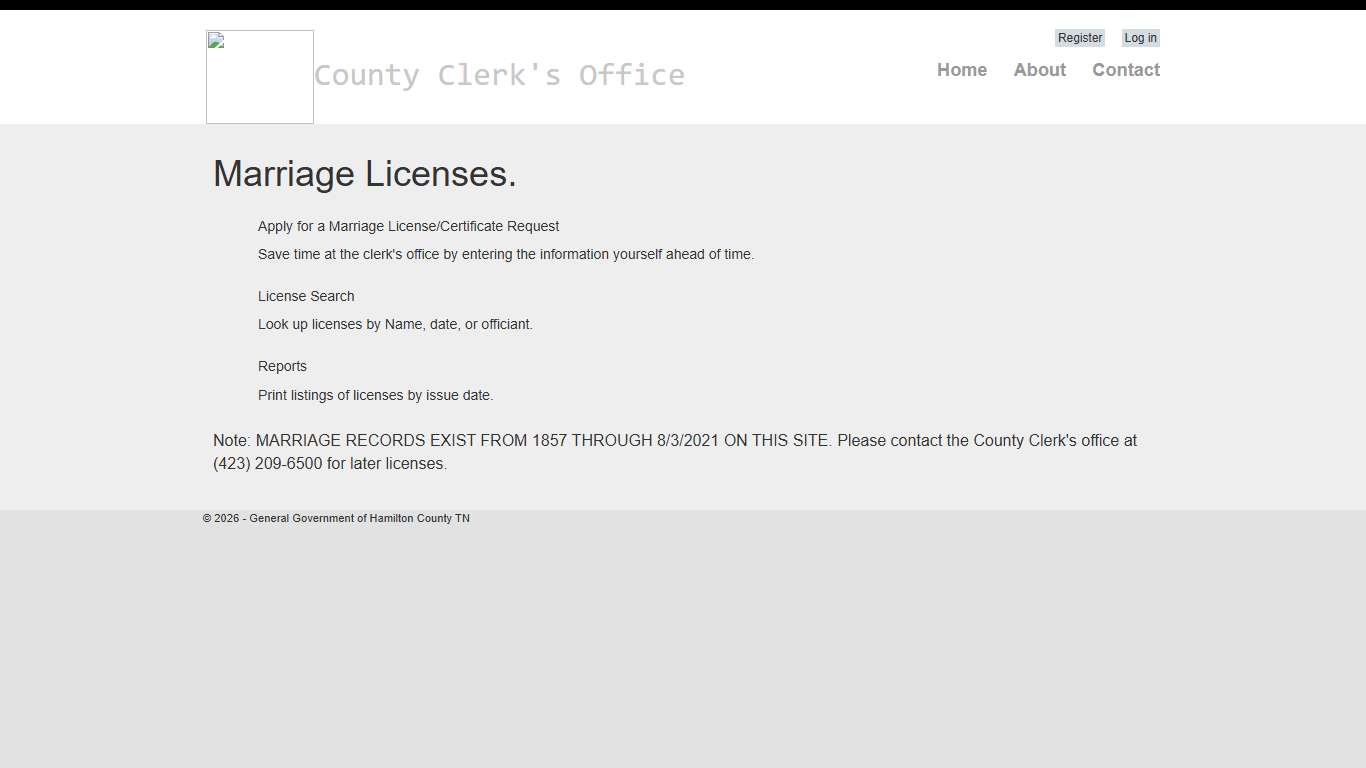Click the County Clerk's Office header title
1366x768 pixels.
[x=500, y=75]
